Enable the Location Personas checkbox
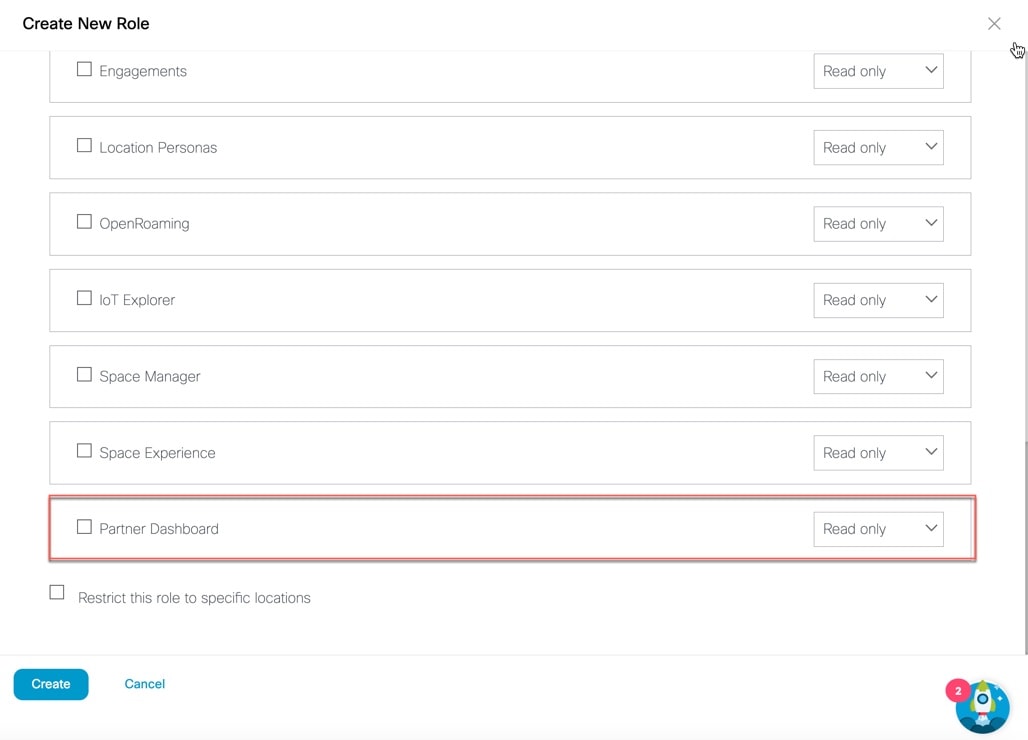Viewport: 1028px width, 740px height. pyautogui.click(x=84, y=145)
